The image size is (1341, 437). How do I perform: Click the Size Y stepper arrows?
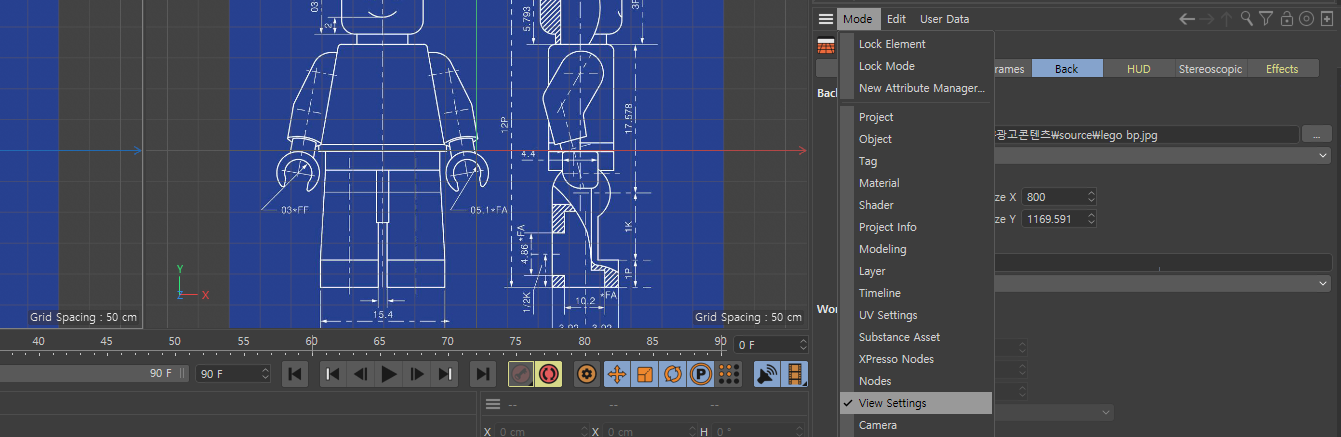tap(1091, 218)
